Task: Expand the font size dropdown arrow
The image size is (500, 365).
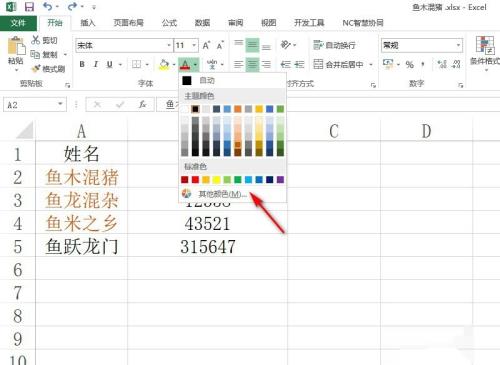Action: click(x=194, y=45)
